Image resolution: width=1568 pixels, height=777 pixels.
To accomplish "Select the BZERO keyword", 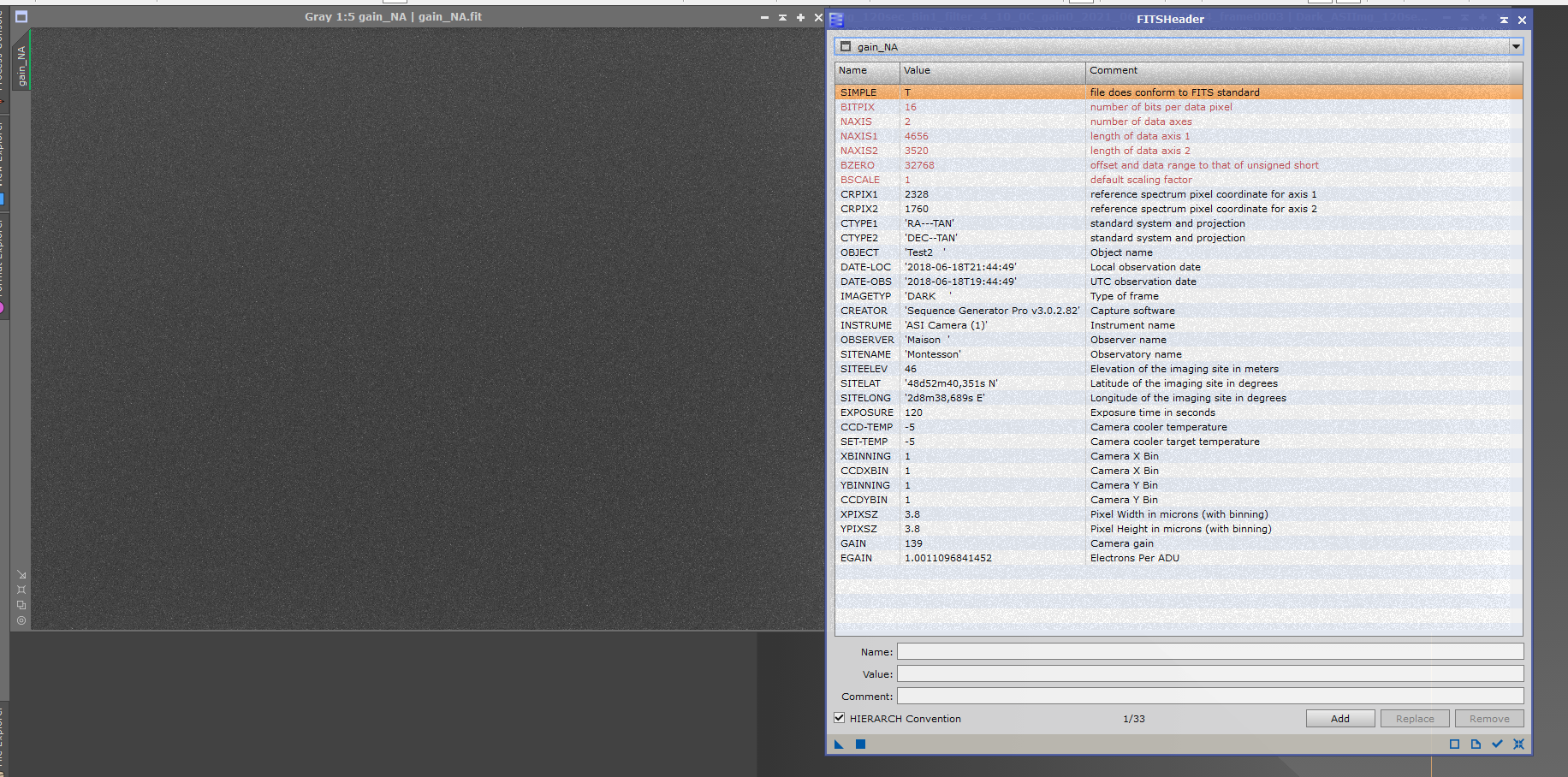I will [x=858, y=165].
